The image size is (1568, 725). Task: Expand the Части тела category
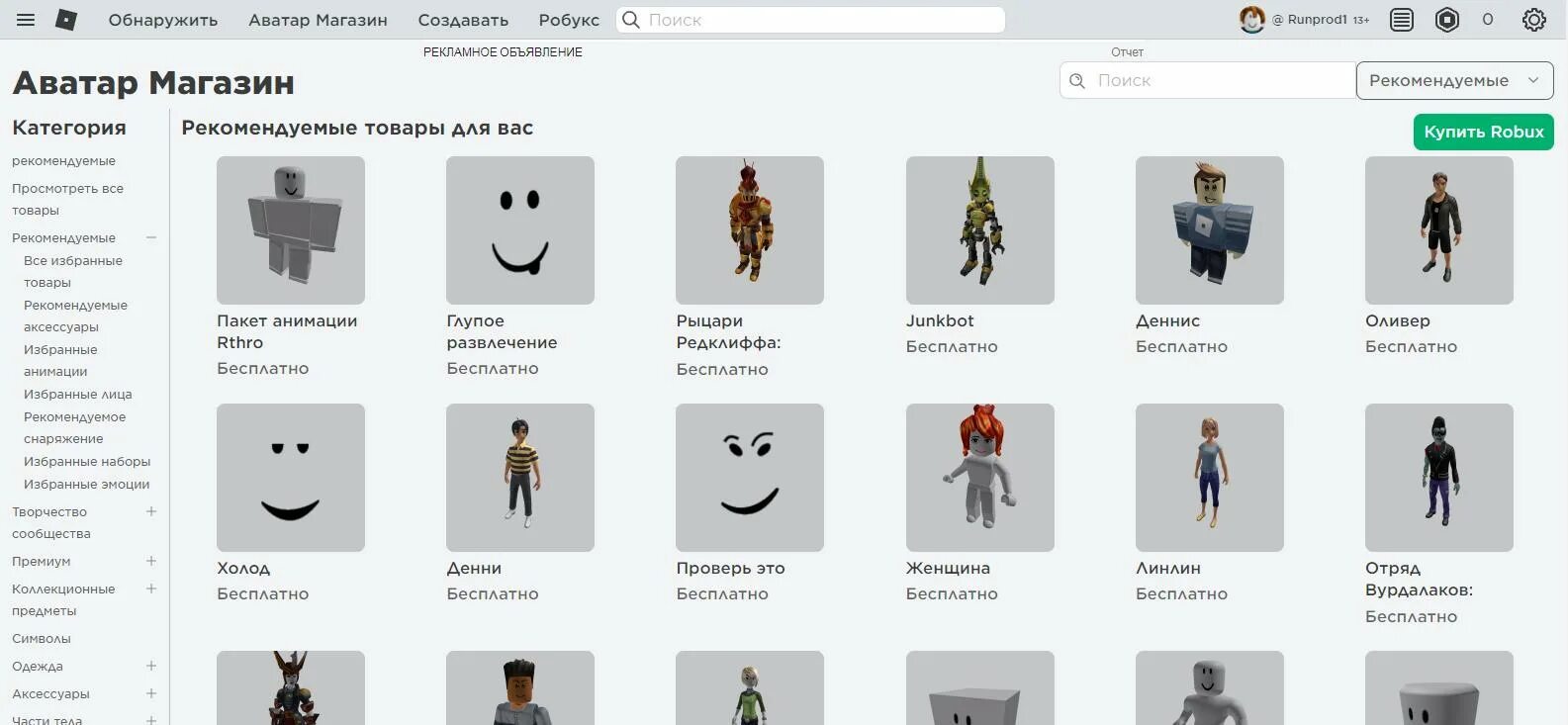tap(151, 720)
